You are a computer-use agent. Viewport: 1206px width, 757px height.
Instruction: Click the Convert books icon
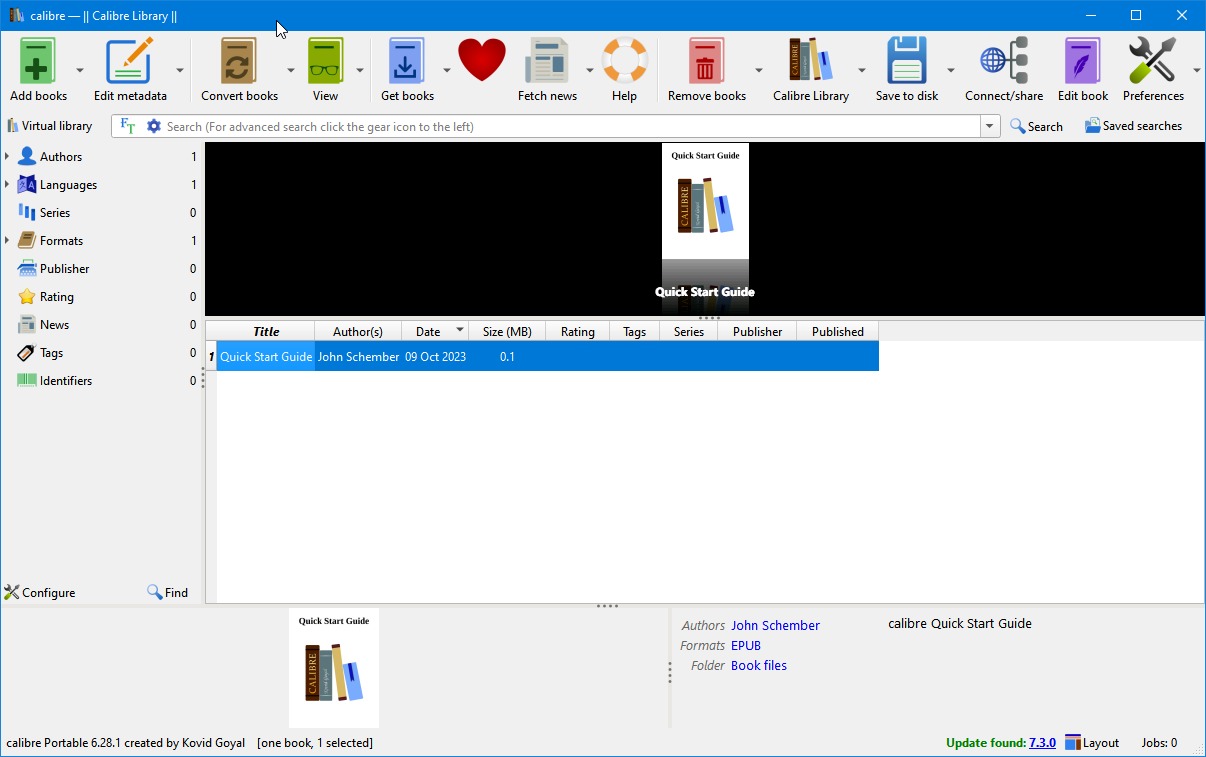(238, 62)
